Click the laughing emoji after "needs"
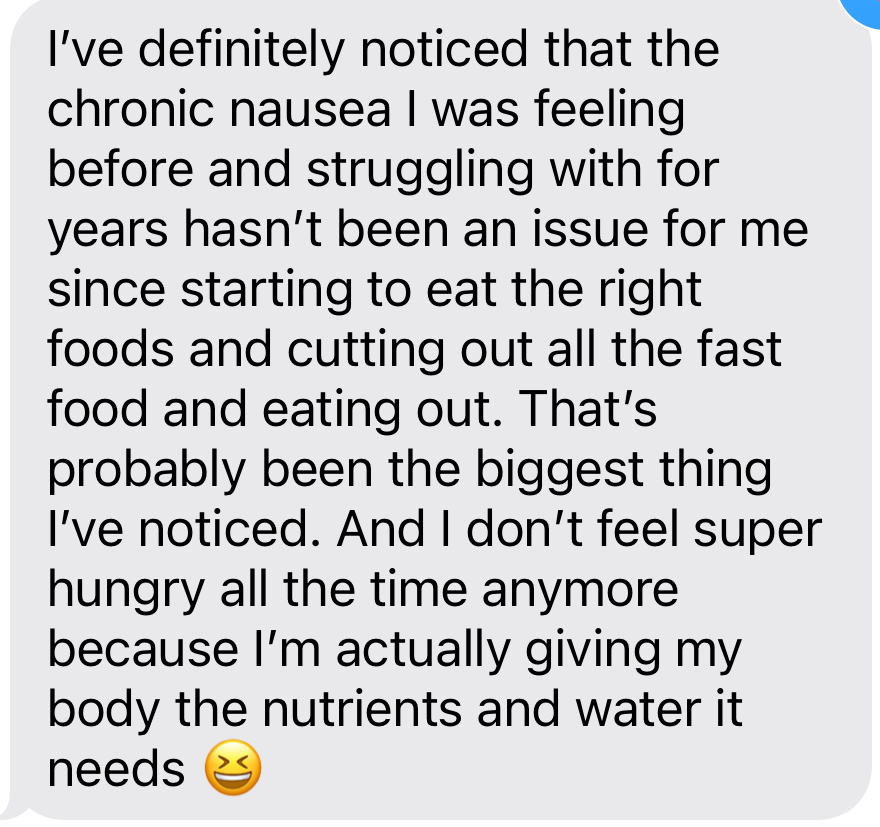 (x=232, y=771)
